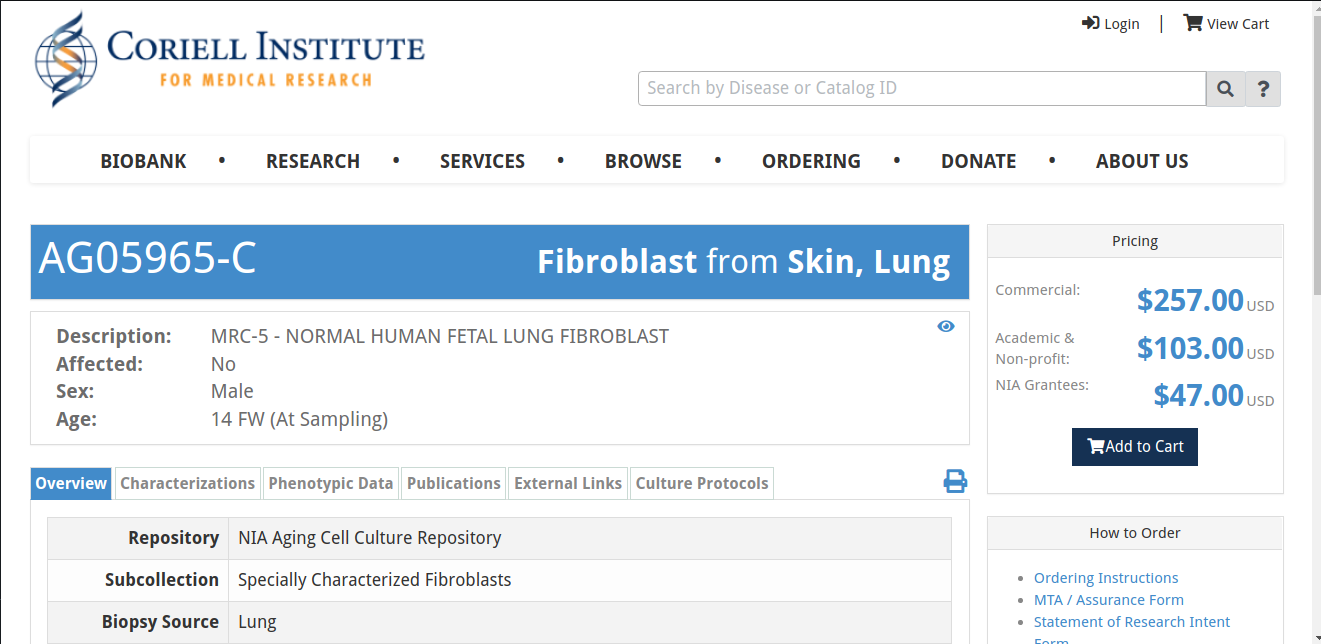Focus the Search by Disease or Catalog ID field
Screen dimensions: 1321x644
coord(922,88)
